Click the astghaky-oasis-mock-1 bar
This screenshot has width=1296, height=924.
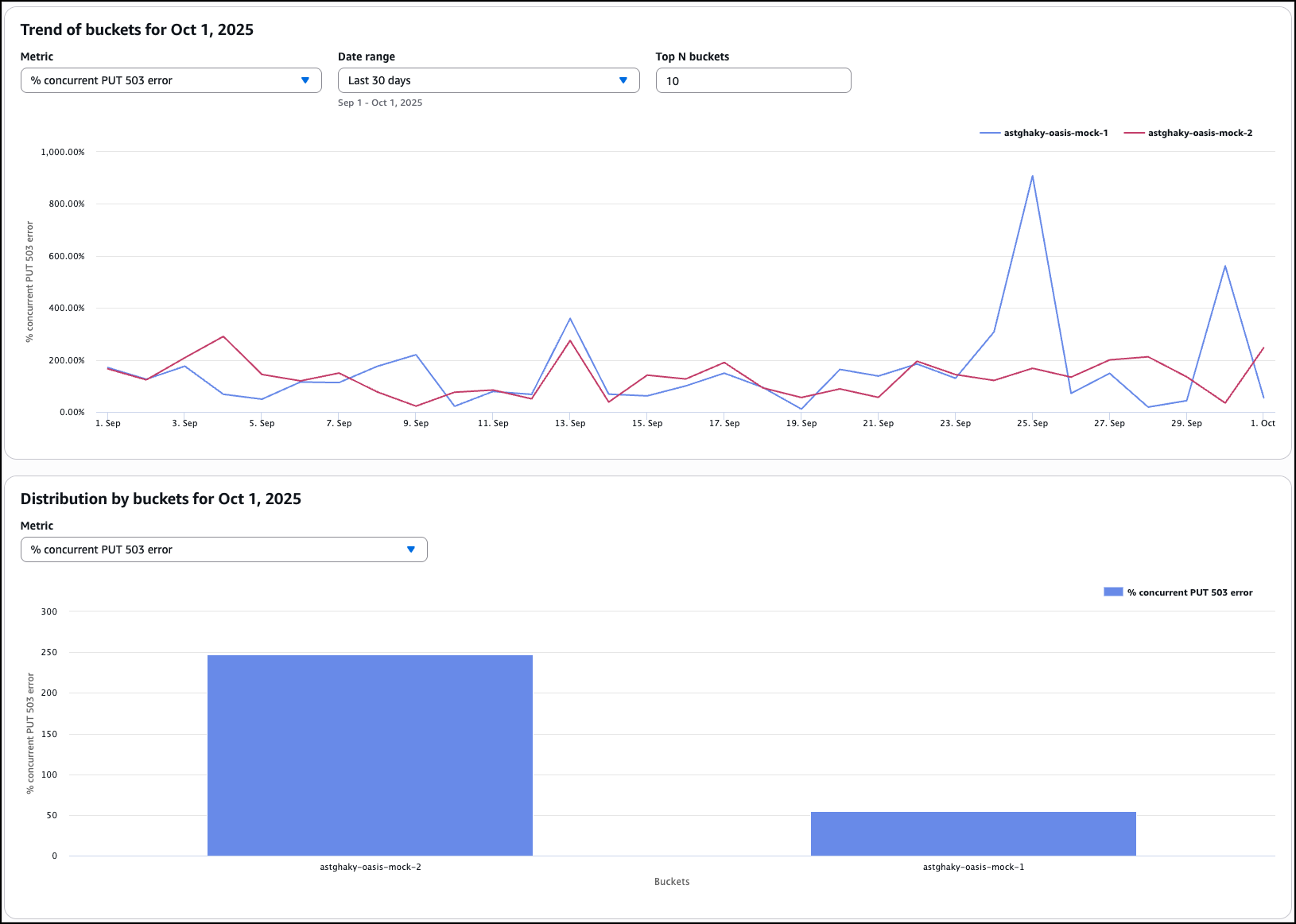(x=973, y=833)
